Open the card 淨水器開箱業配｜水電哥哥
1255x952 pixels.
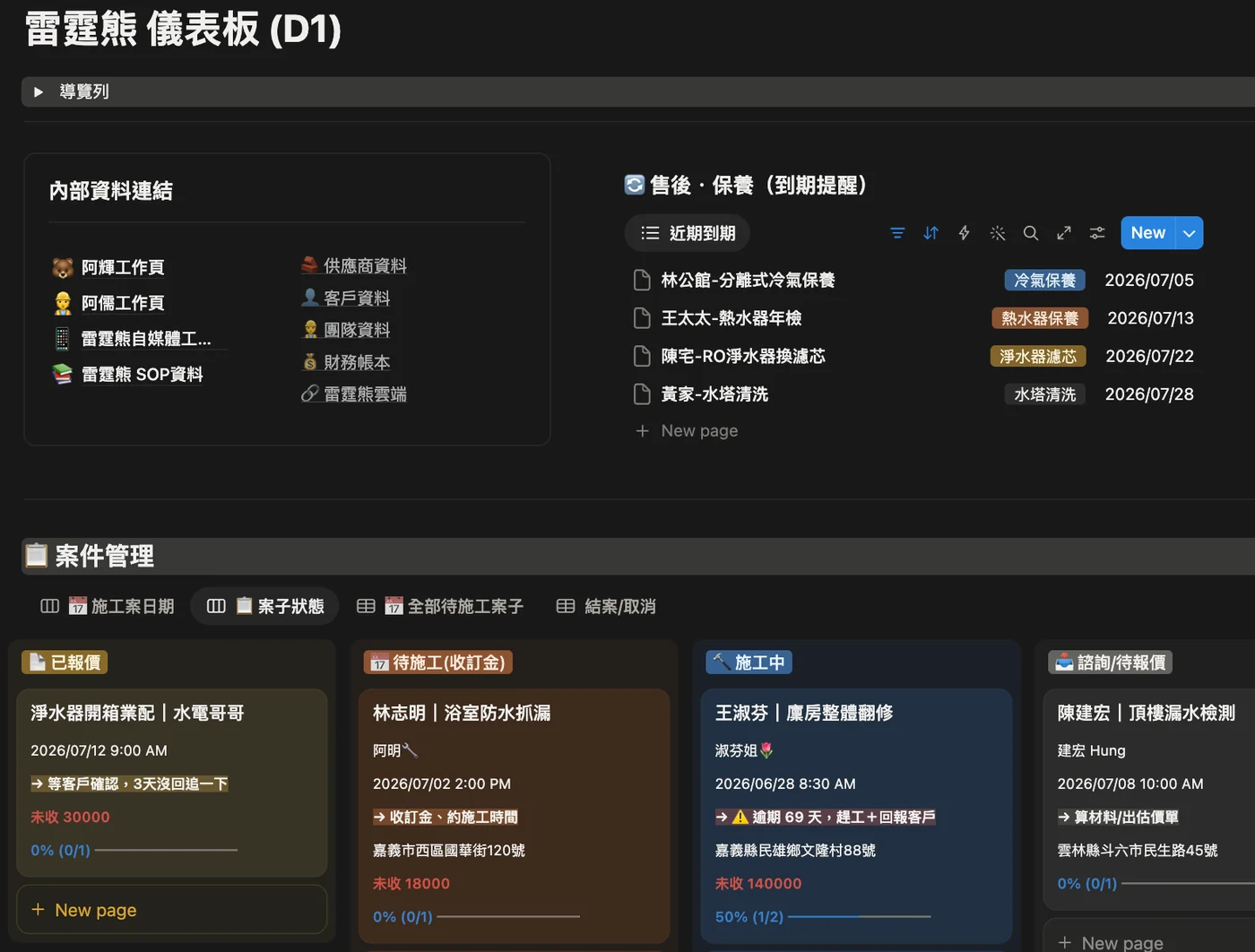172,782
